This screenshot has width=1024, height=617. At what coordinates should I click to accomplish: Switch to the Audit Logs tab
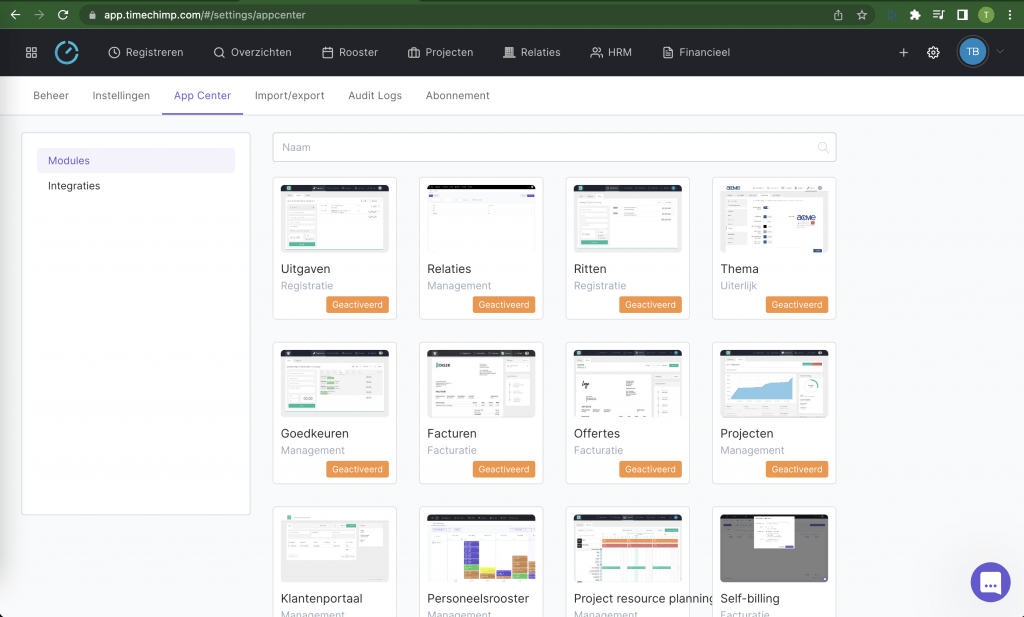(x=375, y=96)
